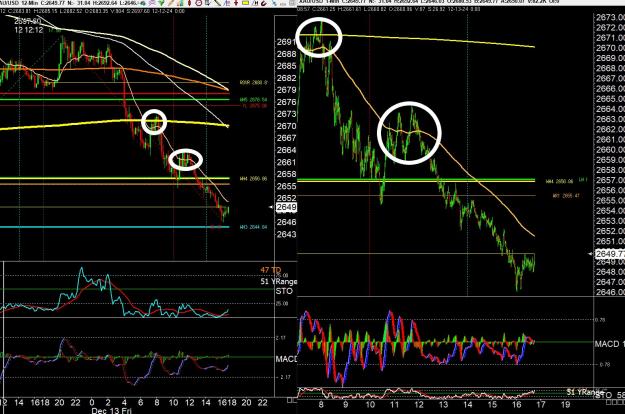The height and width of the screenshot is (414, 625).
Task: Click the 2653 price label on right chart axis
Action: click(610, 221)
